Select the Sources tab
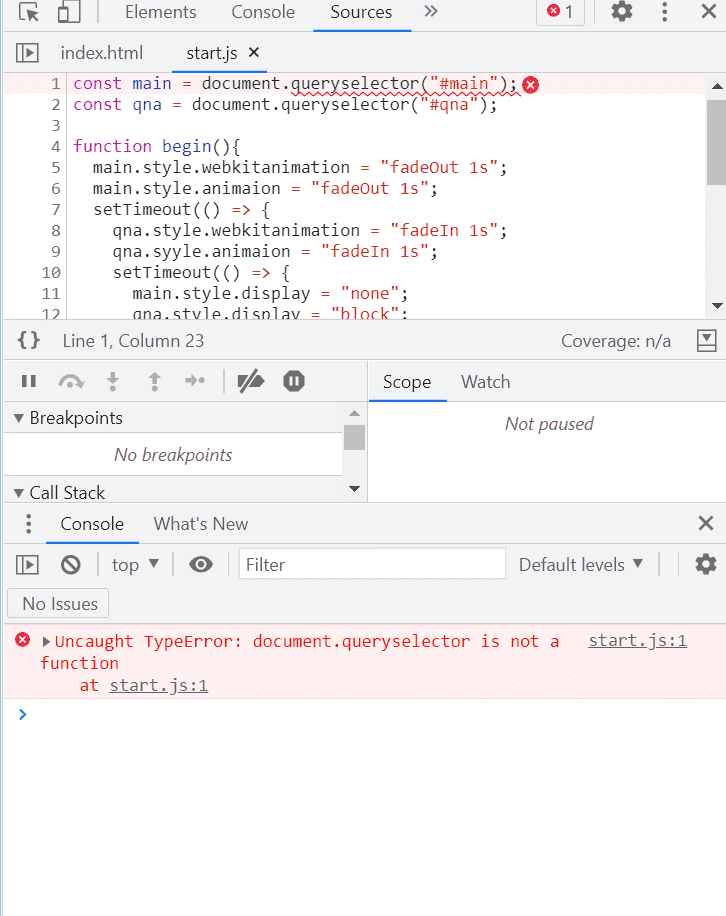Viewport: 726px width, 916px height. point(361,12)
